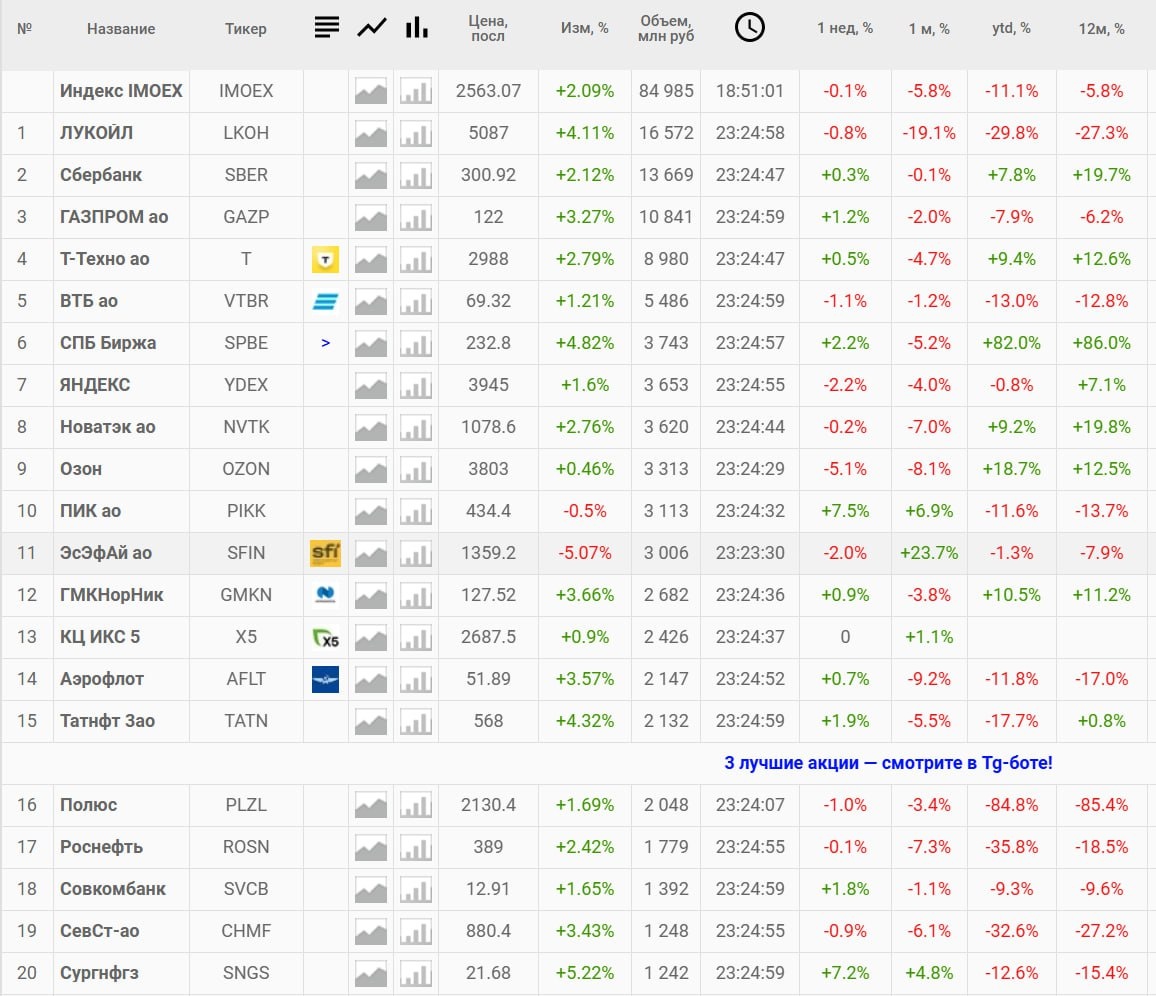Click 12м value -85.4% in Полюс row
Screen dimensions: 1156x996
(1101, 805)
